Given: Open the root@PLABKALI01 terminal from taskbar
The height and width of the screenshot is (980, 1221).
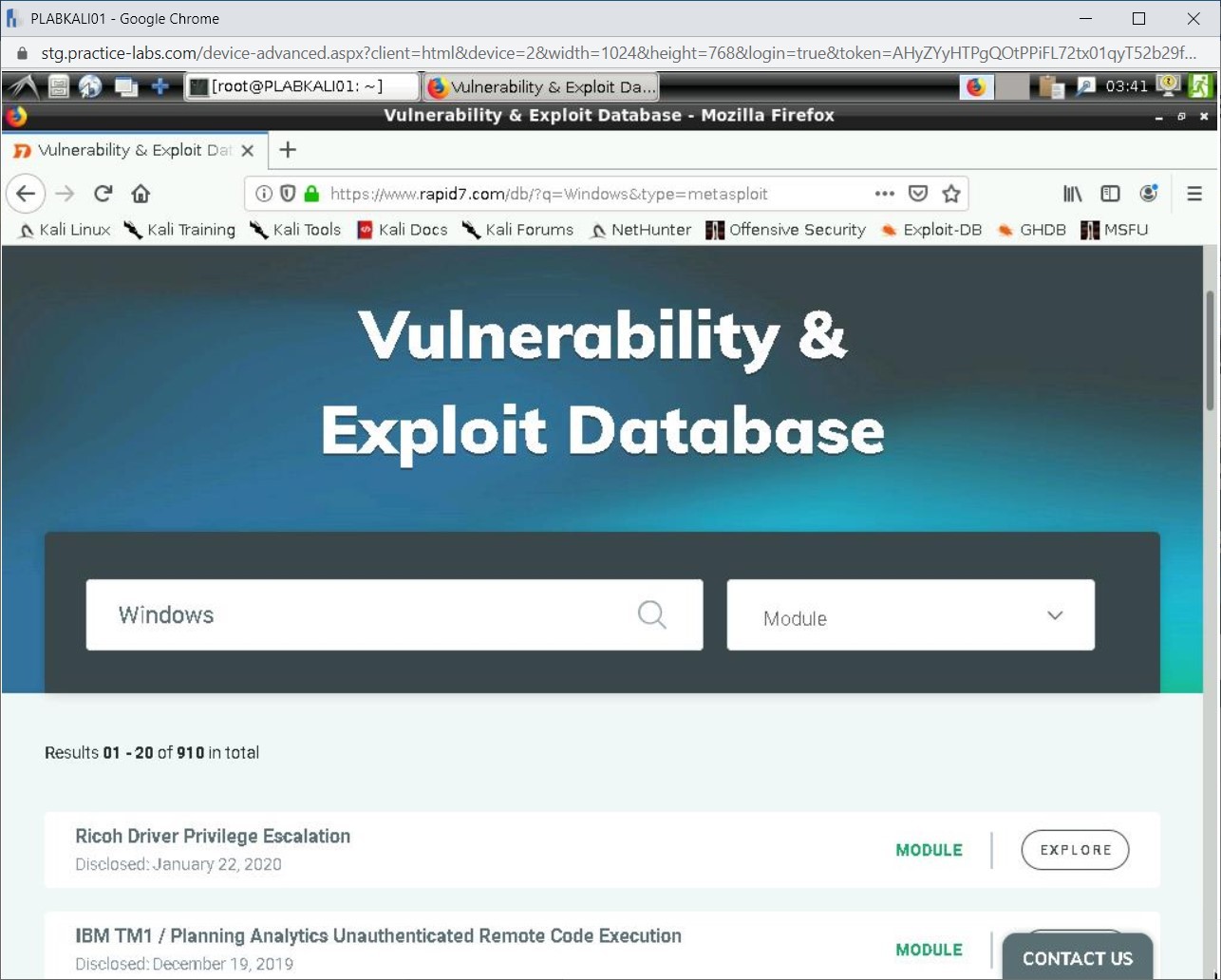Looking at the screenshot, I should 302,86.
